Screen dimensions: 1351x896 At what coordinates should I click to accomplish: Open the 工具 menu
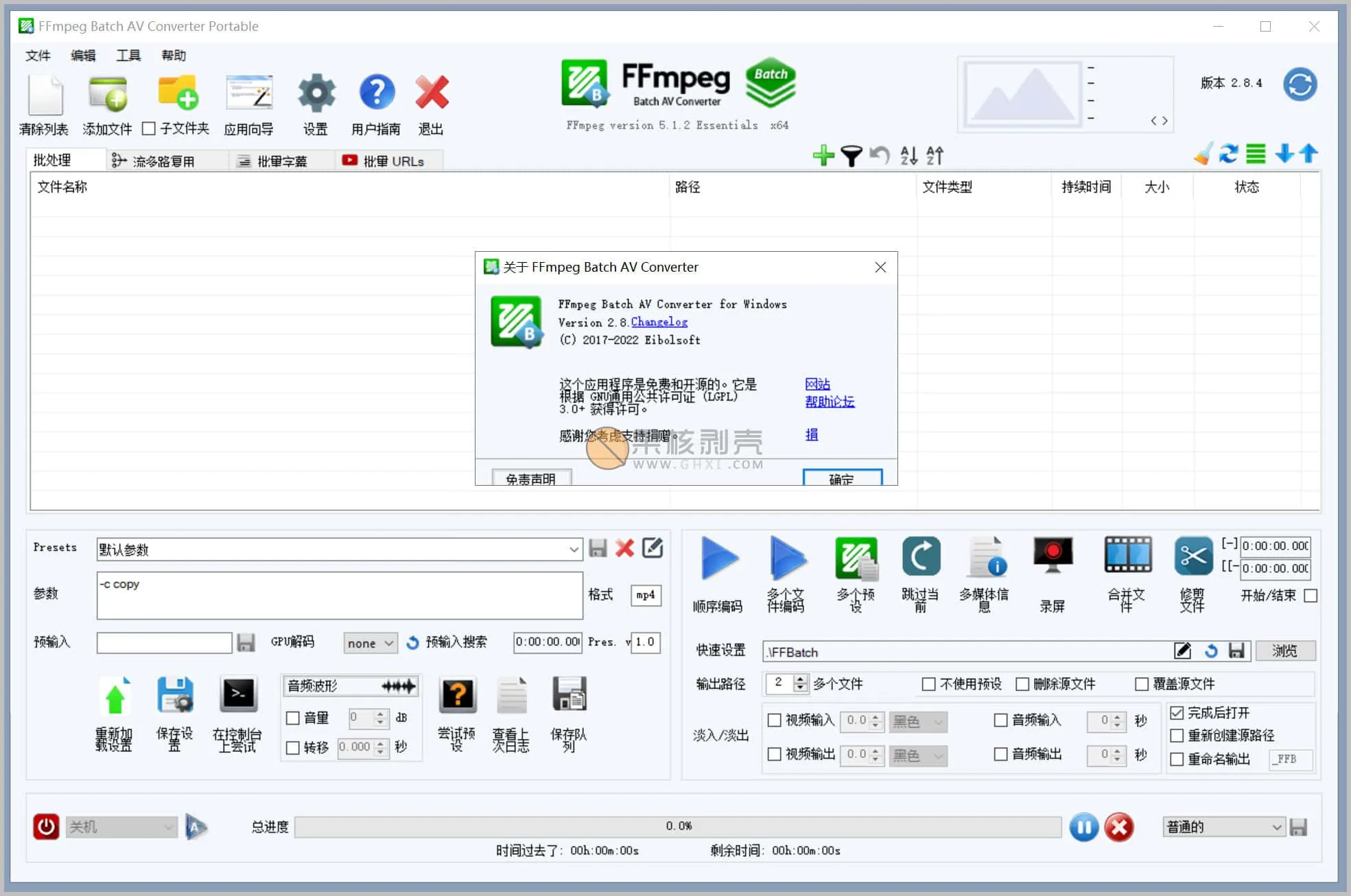tap(128, 56)
